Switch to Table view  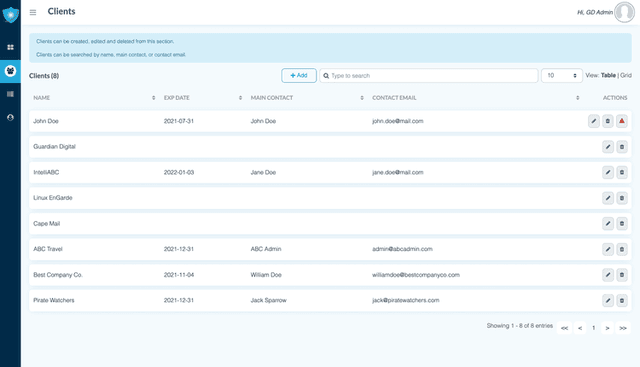608,76
